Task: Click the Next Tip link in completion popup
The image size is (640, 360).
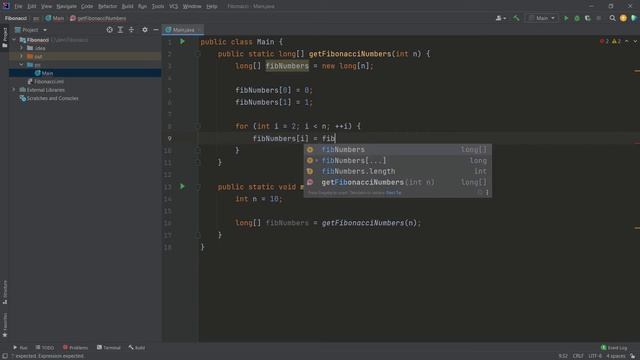Action: 393,193
